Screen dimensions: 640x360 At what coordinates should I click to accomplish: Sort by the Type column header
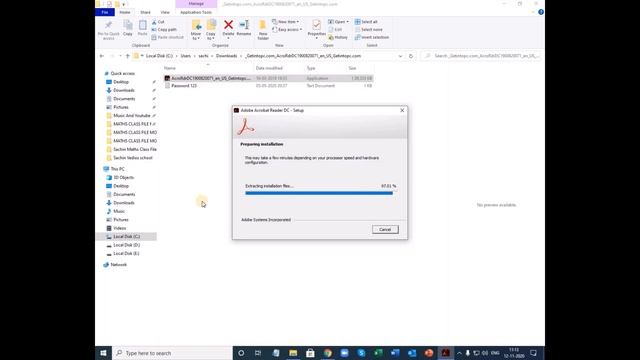tap(311, 68)
